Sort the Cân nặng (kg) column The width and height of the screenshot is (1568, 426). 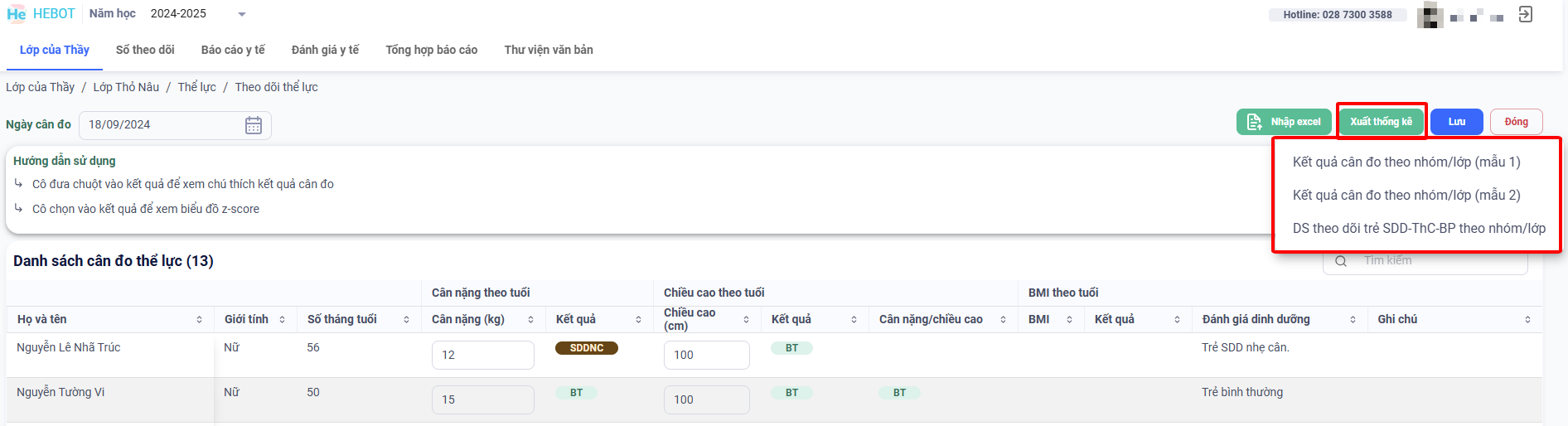[530, 320]
